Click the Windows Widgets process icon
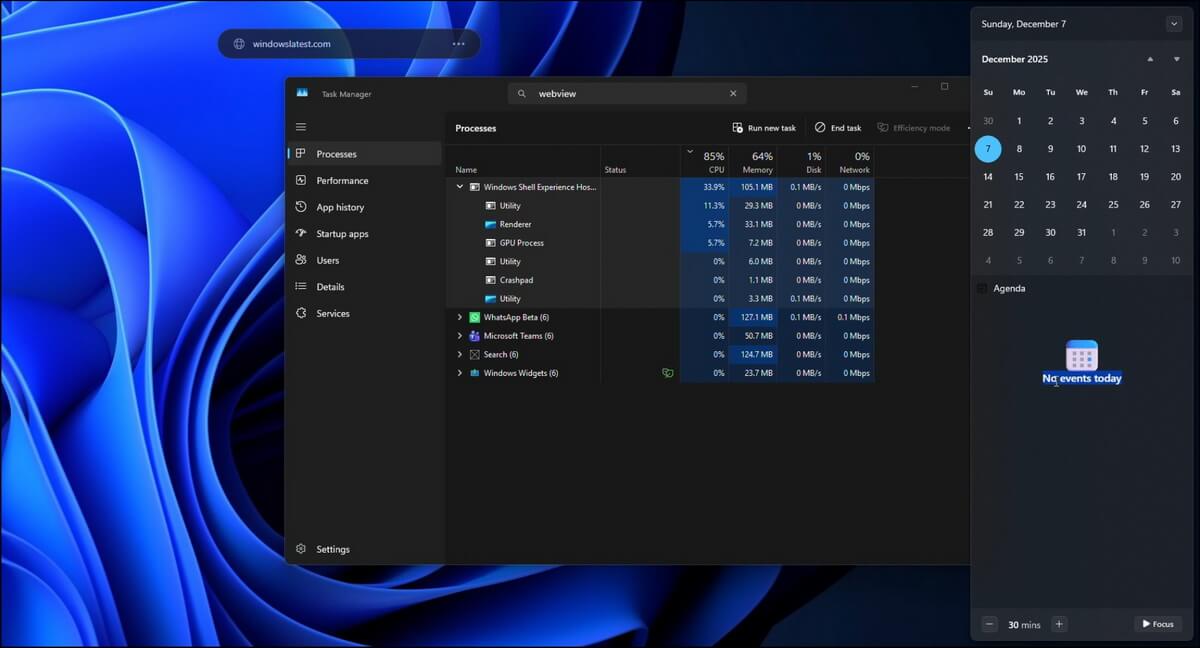Screen dimensions: 1200x648 point(474,373)
